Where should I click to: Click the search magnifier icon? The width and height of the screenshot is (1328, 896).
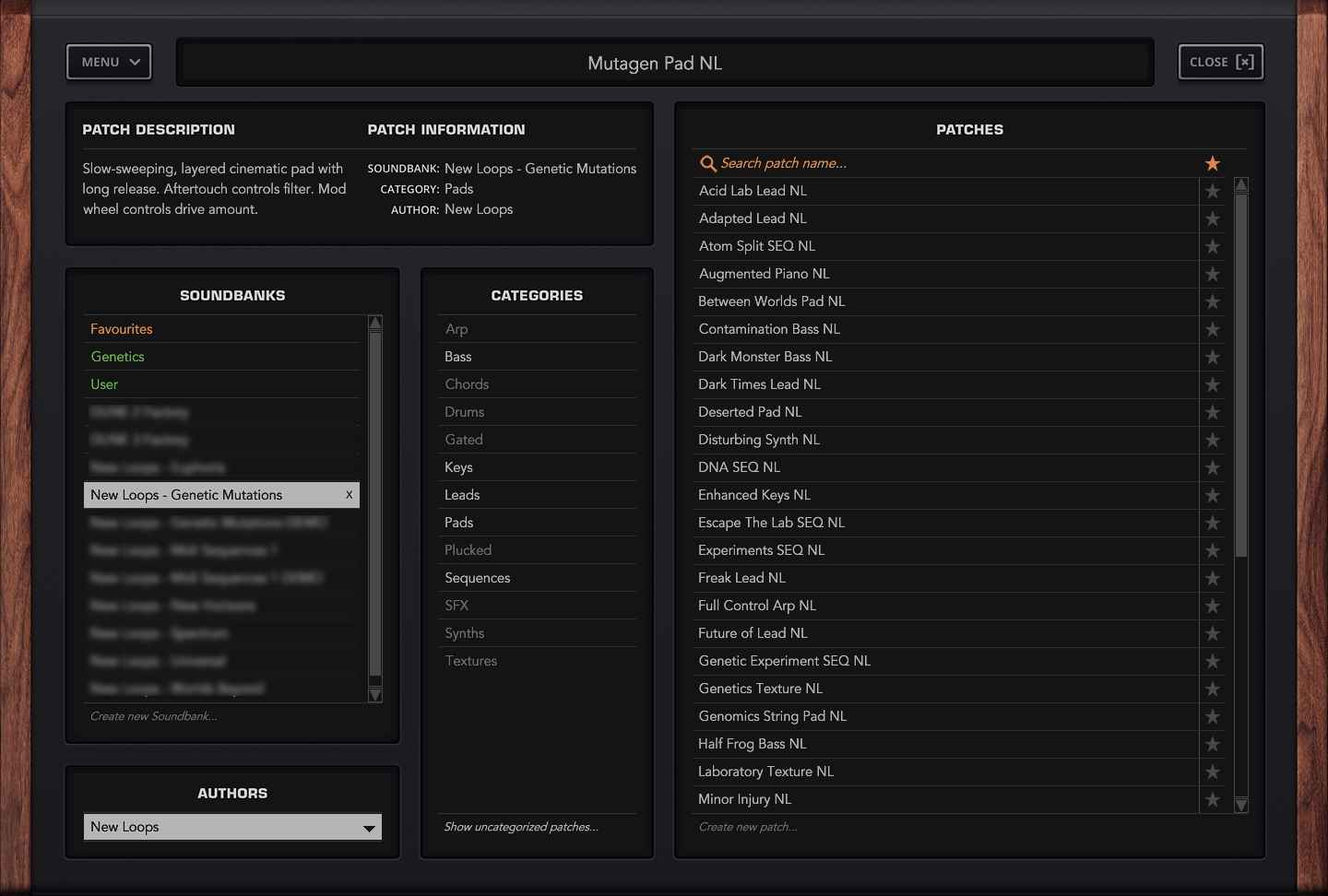708,163
